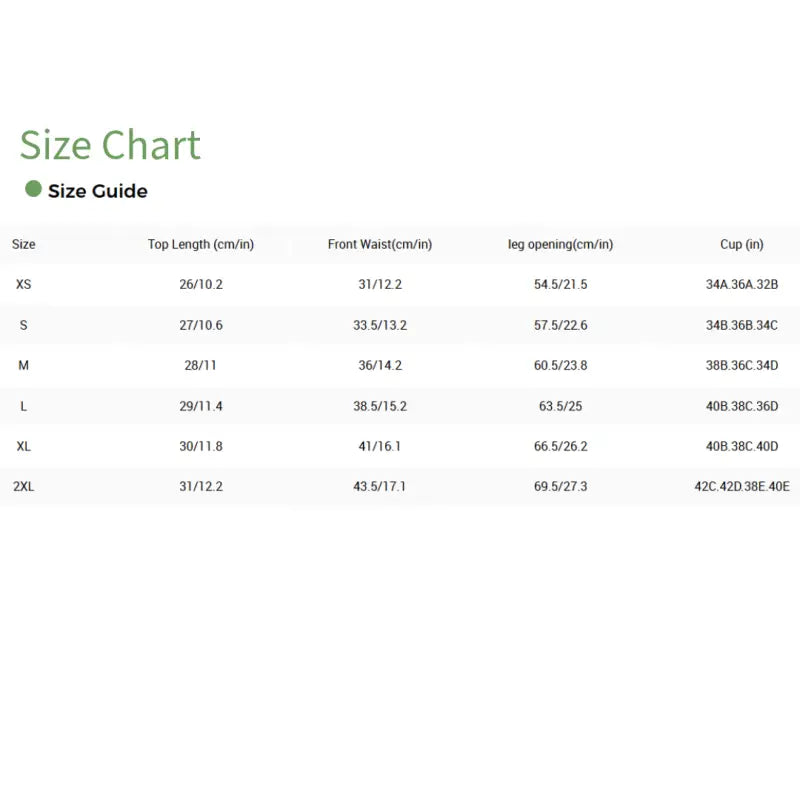Viewport: 800px width, 800px height.
Task: Select the Top Length (cm/in) column header
Action: pyautogui.click(x=201, y=244)
